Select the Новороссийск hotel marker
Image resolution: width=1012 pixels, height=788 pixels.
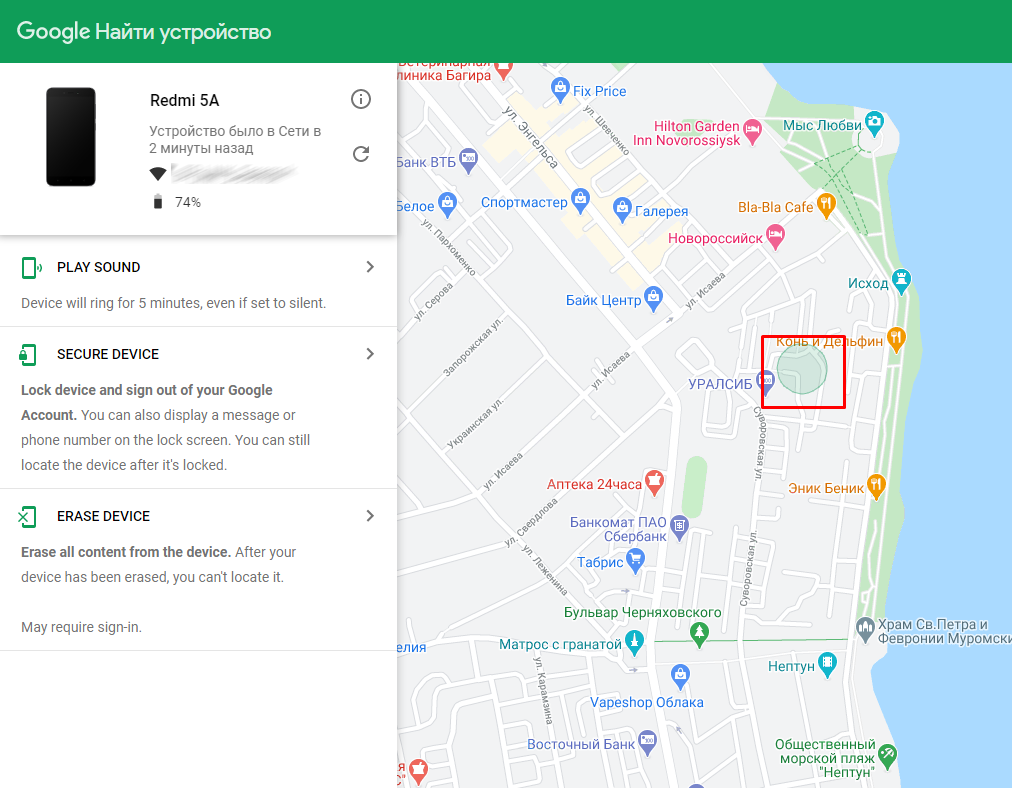[x=775, y=236]
